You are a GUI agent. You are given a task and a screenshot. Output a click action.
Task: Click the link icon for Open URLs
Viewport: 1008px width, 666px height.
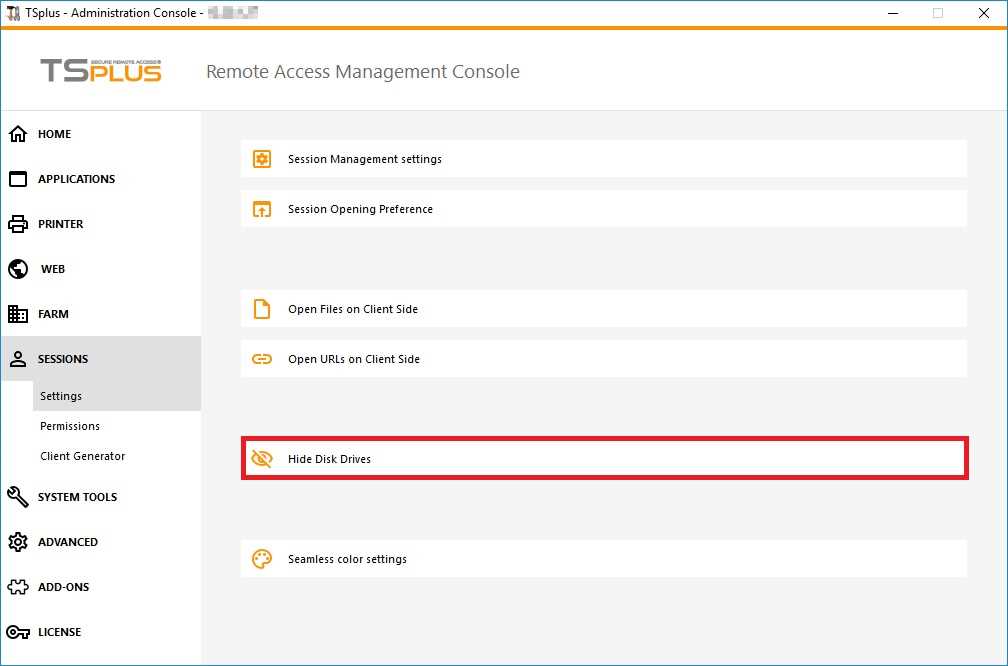coord(262,359)
